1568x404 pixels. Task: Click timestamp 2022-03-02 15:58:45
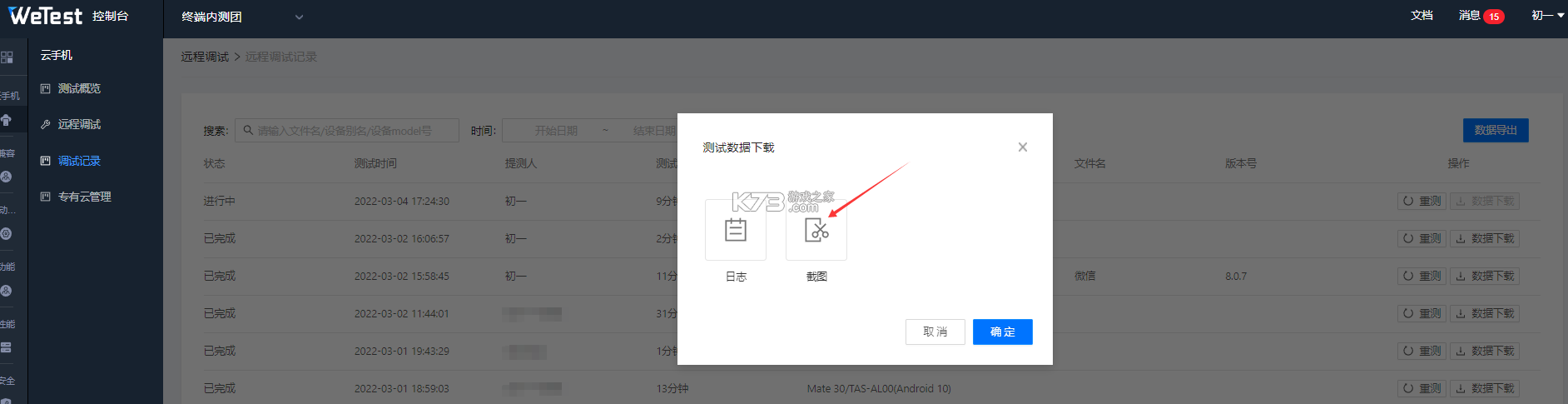[x=402, y=276]
